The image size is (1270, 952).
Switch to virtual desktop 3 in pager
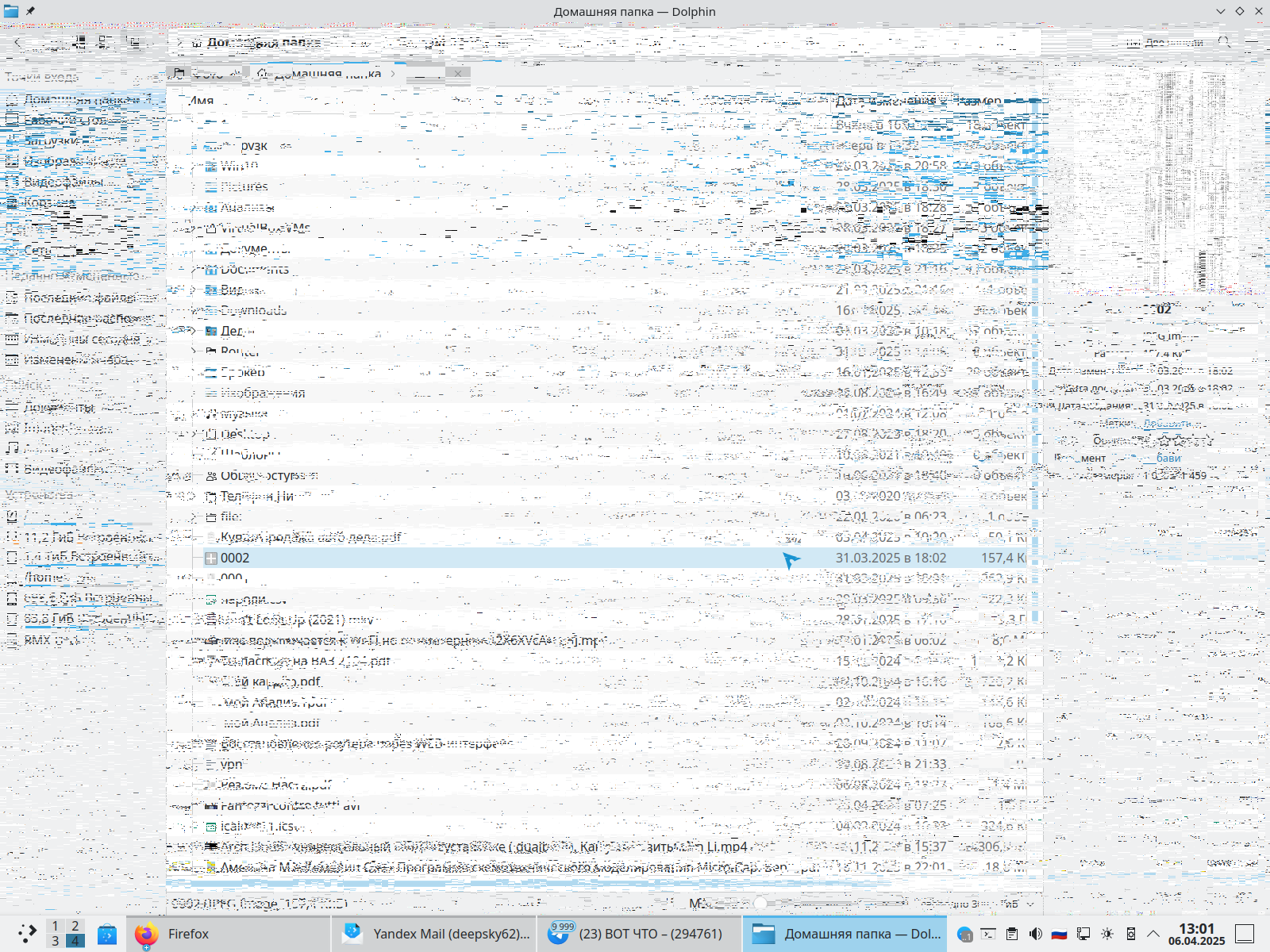click(x=55, y=942)
